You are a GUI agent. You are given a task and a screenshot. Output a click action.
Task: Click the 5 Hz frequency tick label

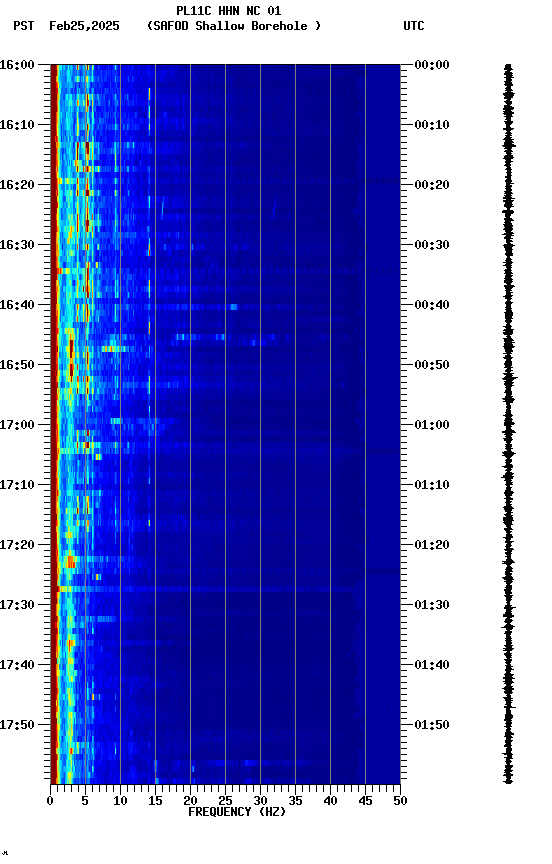(x=85, y=801)
